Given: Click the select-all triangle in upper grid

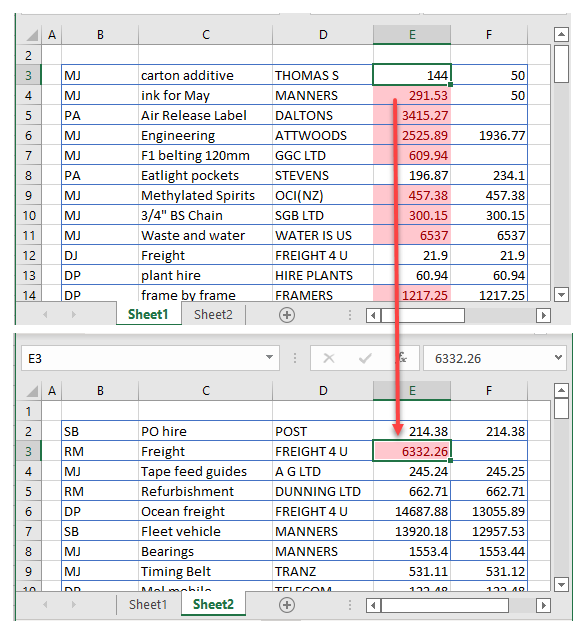Looking at the screenshot, I should click(32, 35).
